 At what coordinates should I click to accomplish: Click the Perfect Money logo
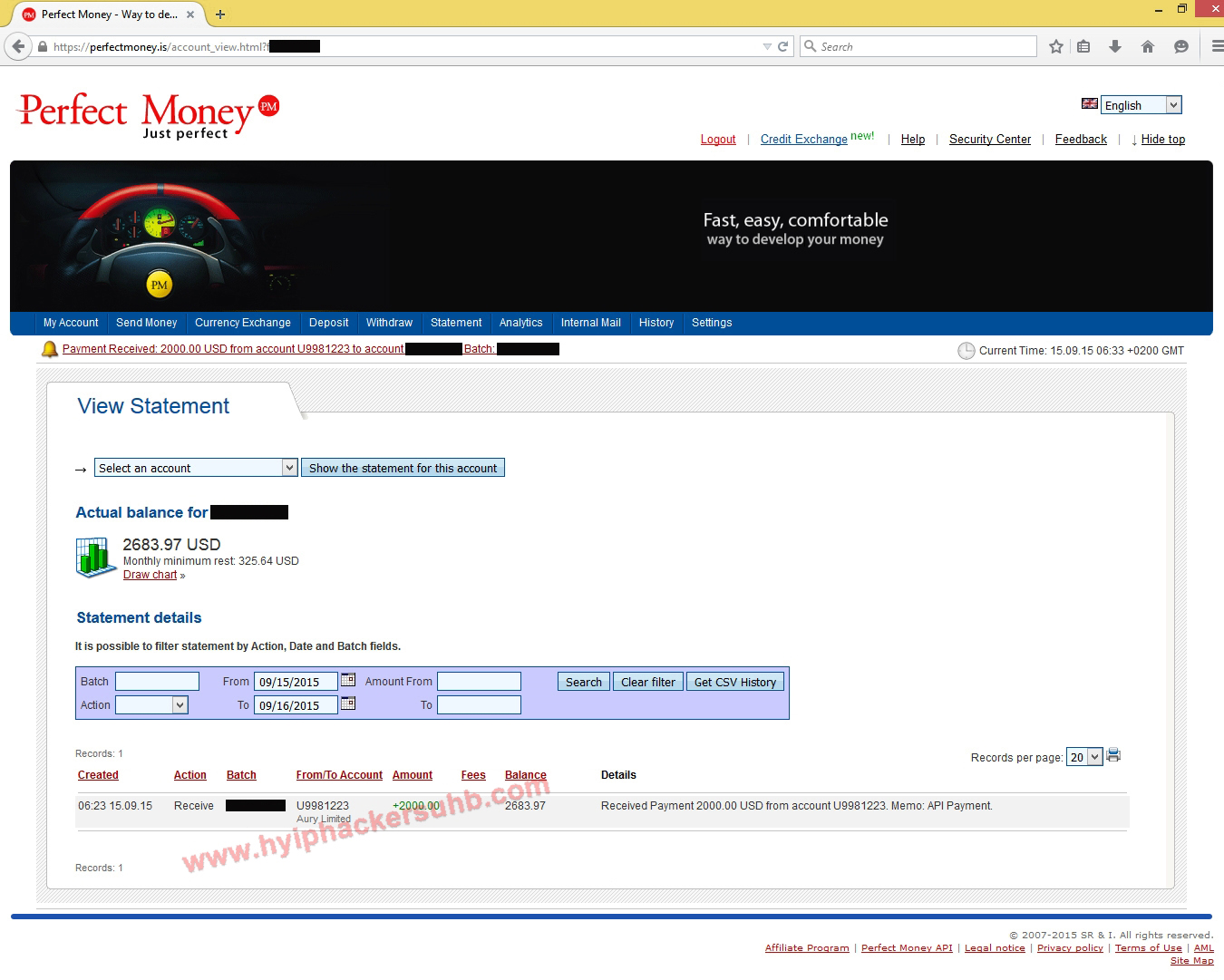pos(149,116)
